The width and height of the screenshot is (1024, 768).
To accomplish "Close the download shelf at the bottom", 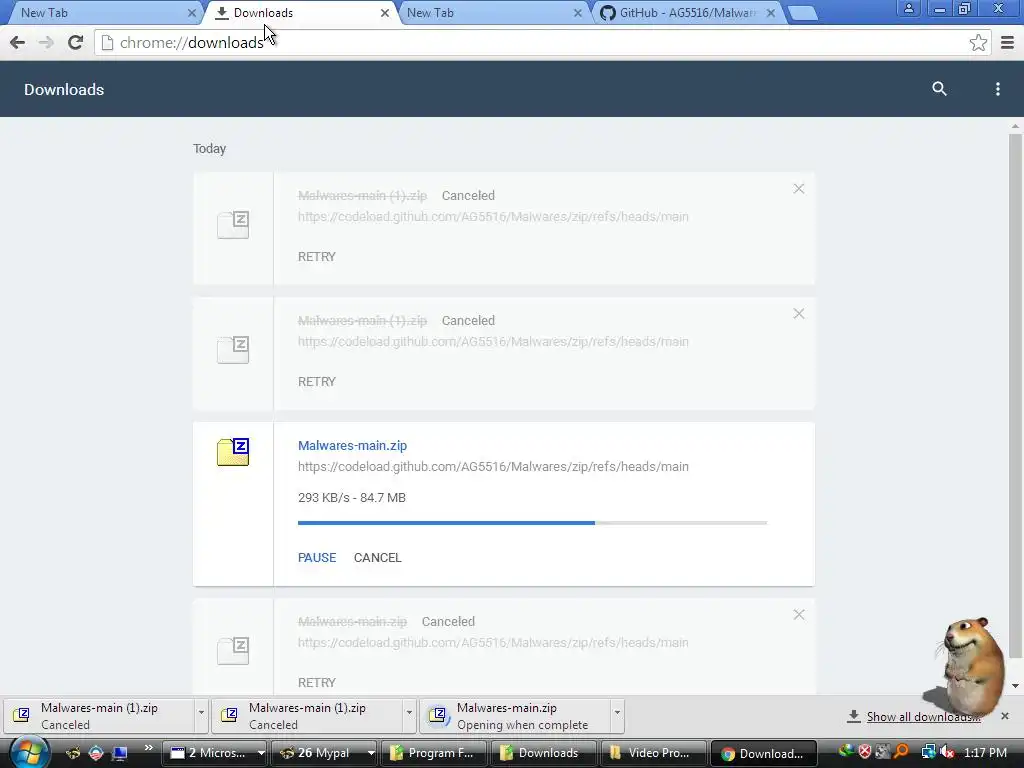I will [x=1005, y=716].
